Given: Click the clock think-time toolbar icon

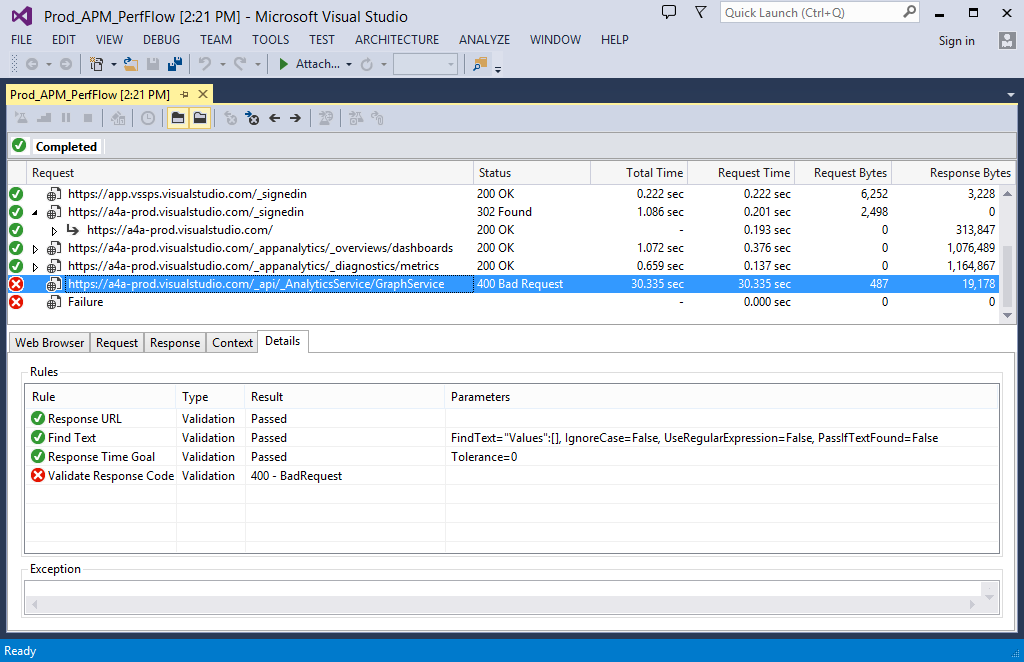Looking at the screenshot, I should pos(148,118).
